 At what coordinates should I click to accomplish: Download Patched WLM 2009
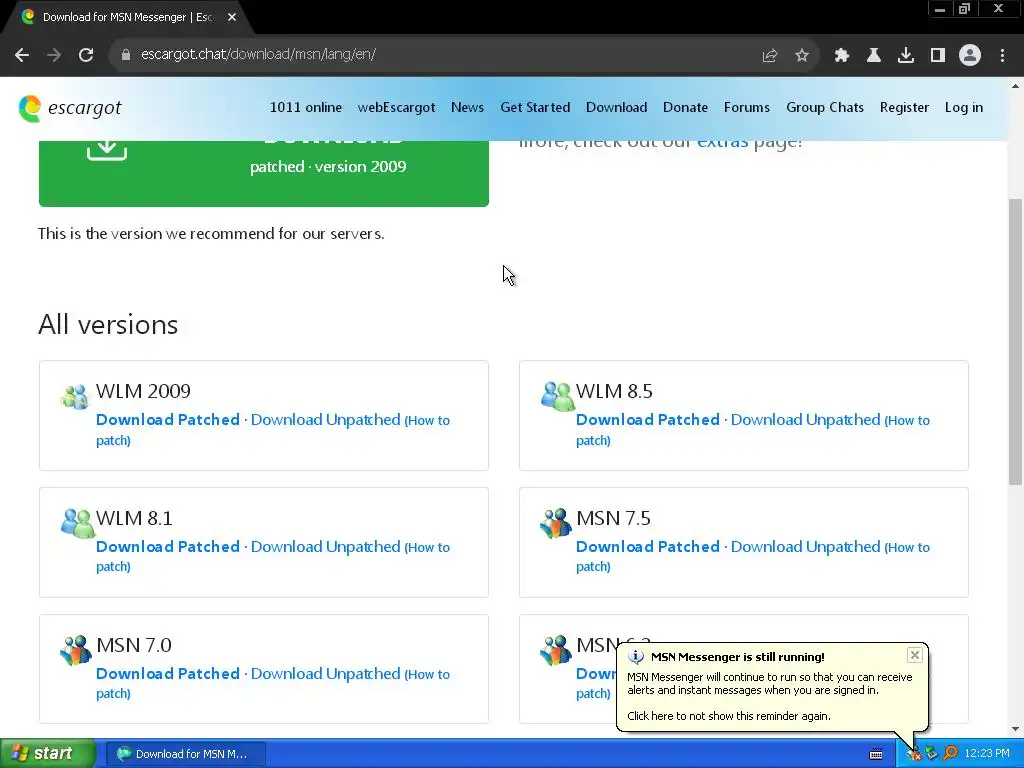[168, 420]
